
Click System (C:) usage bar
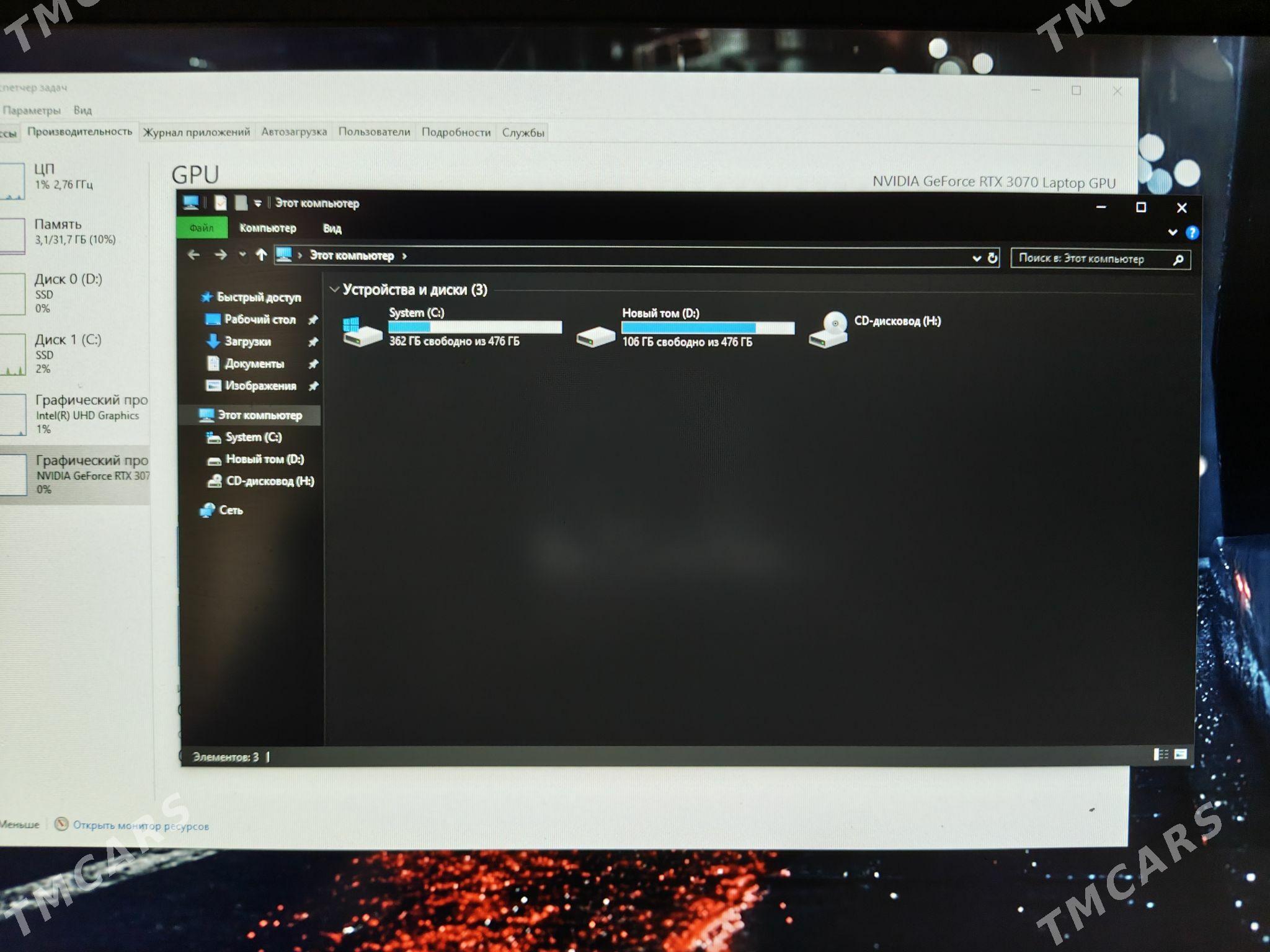(x=475, y=327)
